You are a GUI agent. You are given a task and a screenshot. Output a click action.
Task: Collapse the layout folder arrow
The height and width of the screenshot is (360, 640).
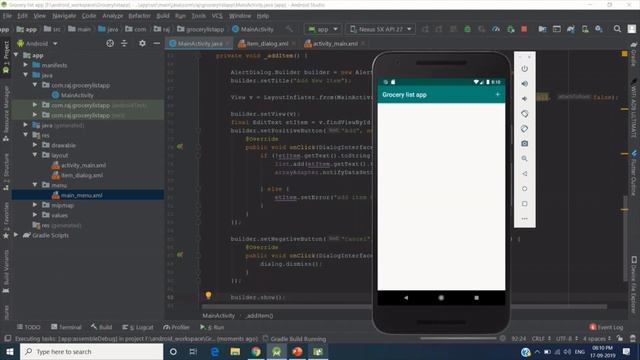click(x=35, y=155)
